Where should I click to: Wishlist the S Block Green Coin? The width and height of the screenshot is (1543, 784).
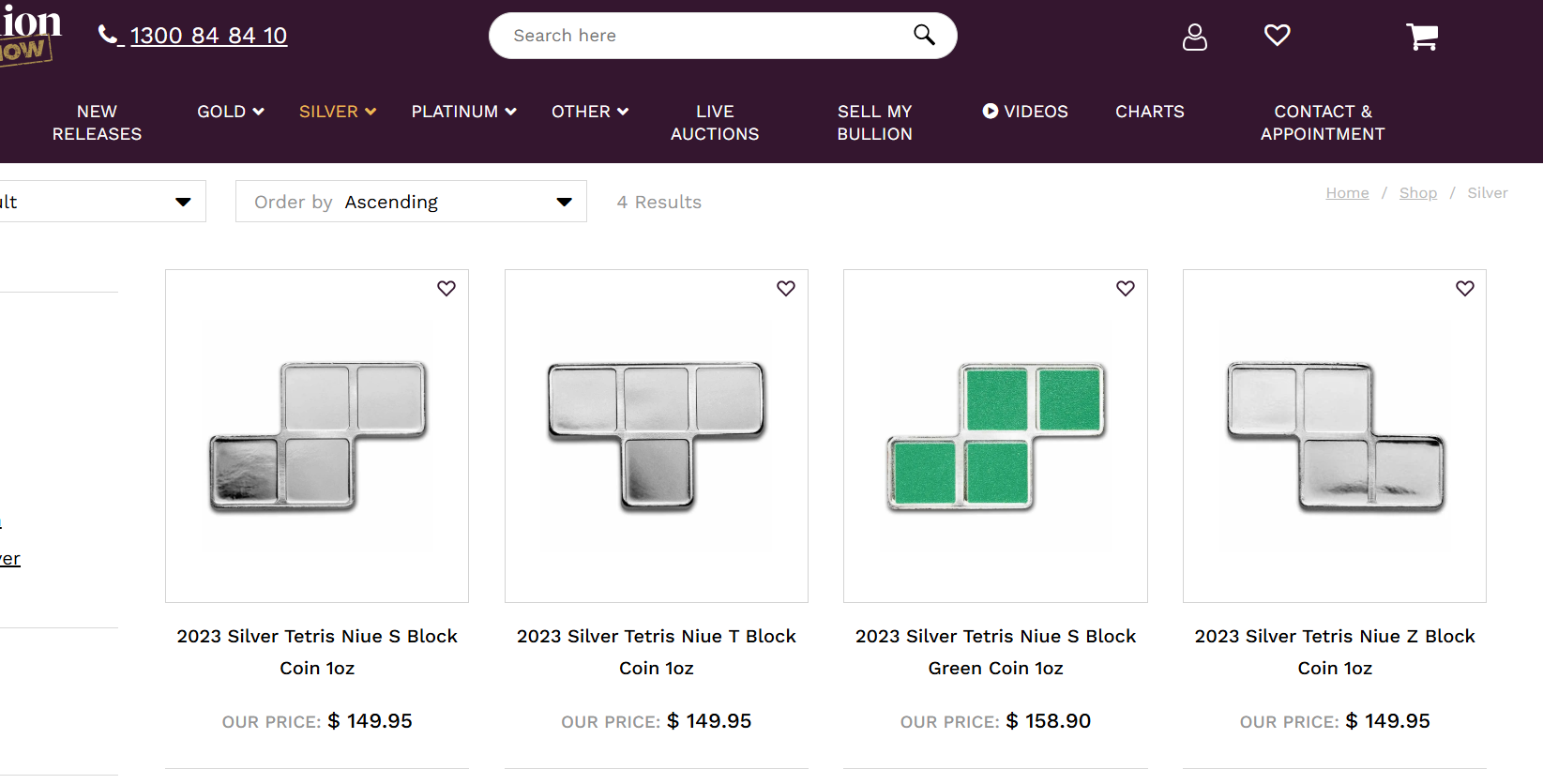pyautogui.click(x=1126, y=289)
